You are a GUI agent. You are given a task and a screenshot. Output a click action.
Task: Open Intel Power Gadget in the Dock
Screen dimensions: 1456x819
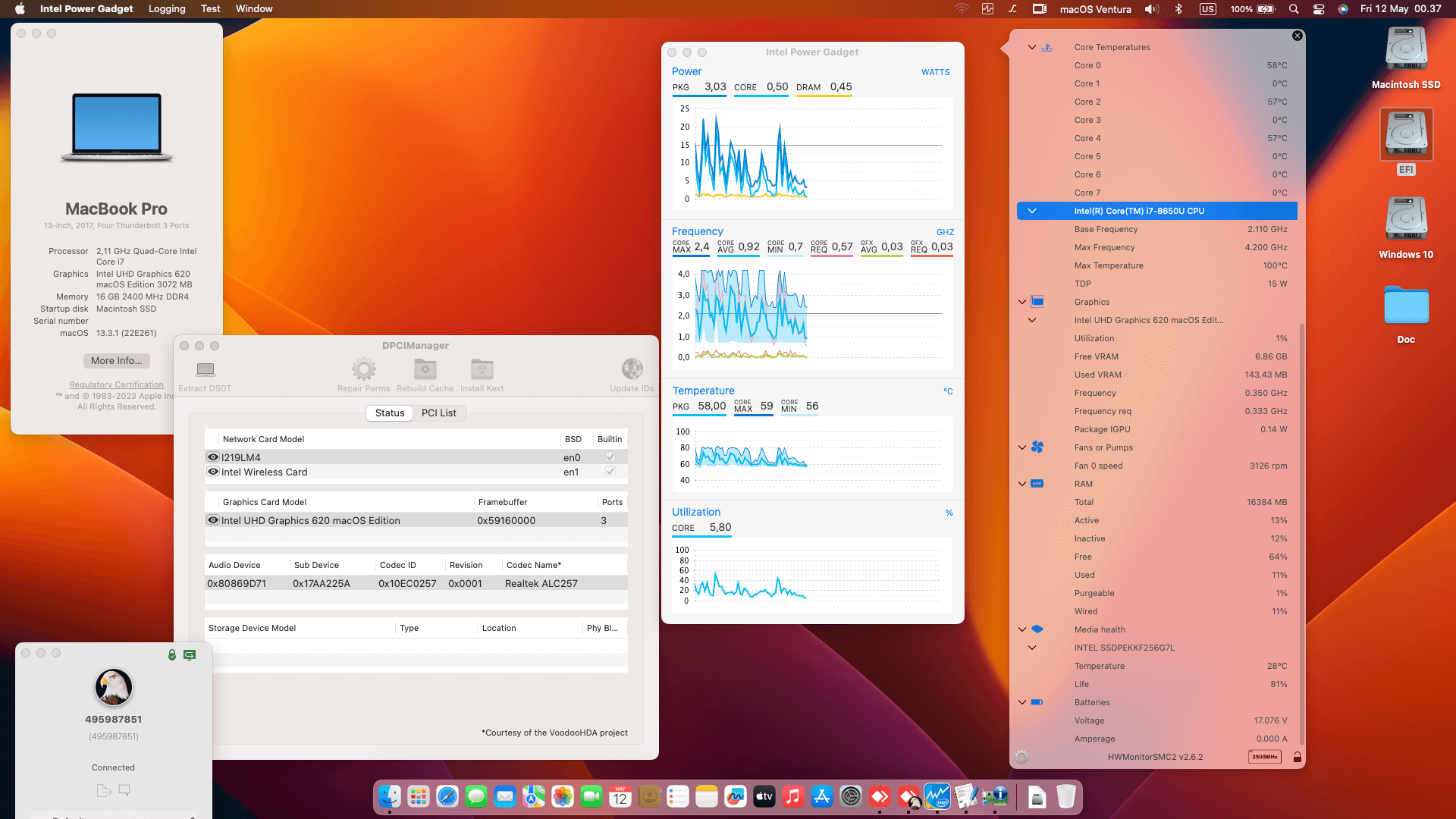(x=937, y=796)
